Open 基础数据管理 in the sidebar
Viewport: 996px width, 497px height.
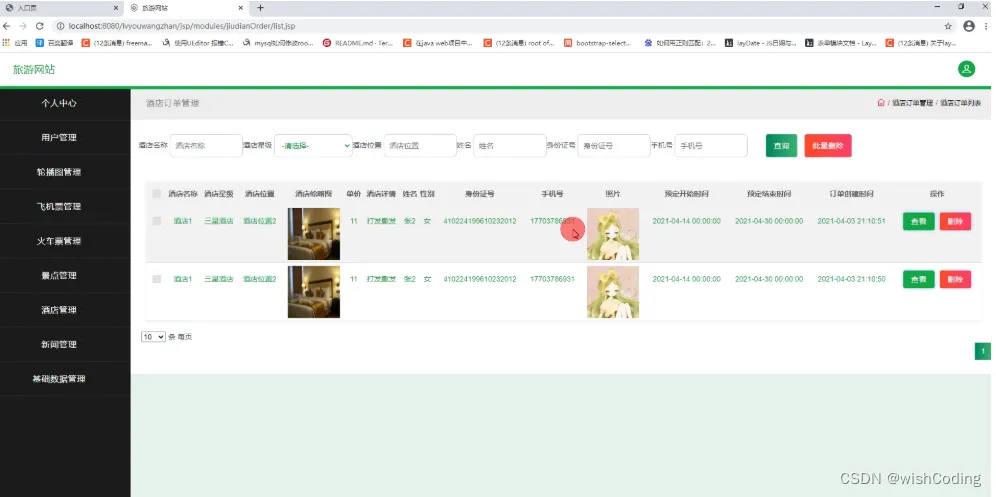(x=59, y=379)
